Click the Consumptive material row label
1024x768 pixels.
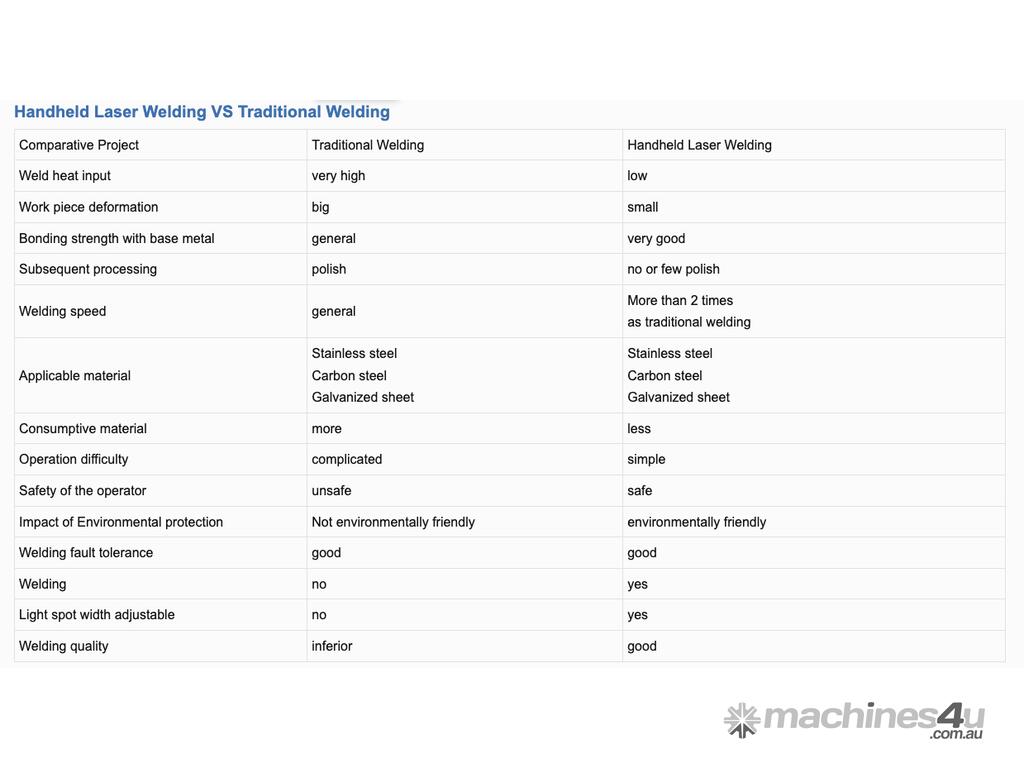[83, 429]
